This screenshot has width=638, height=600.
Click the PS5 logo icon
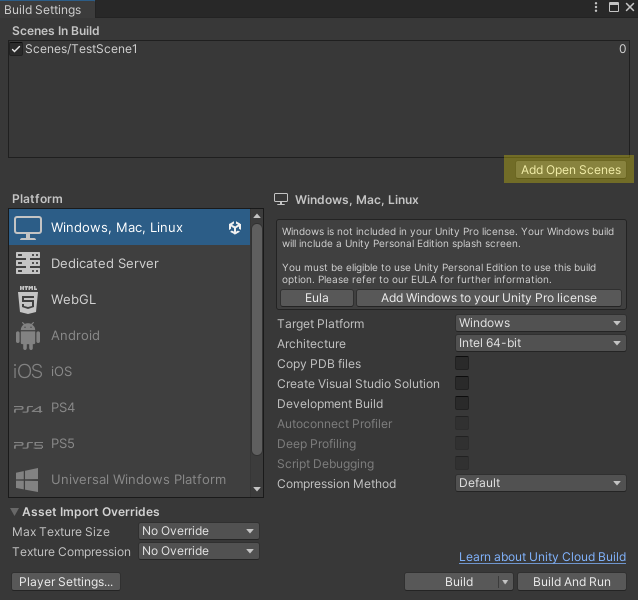pyautogui.click(x=28, y=445)
